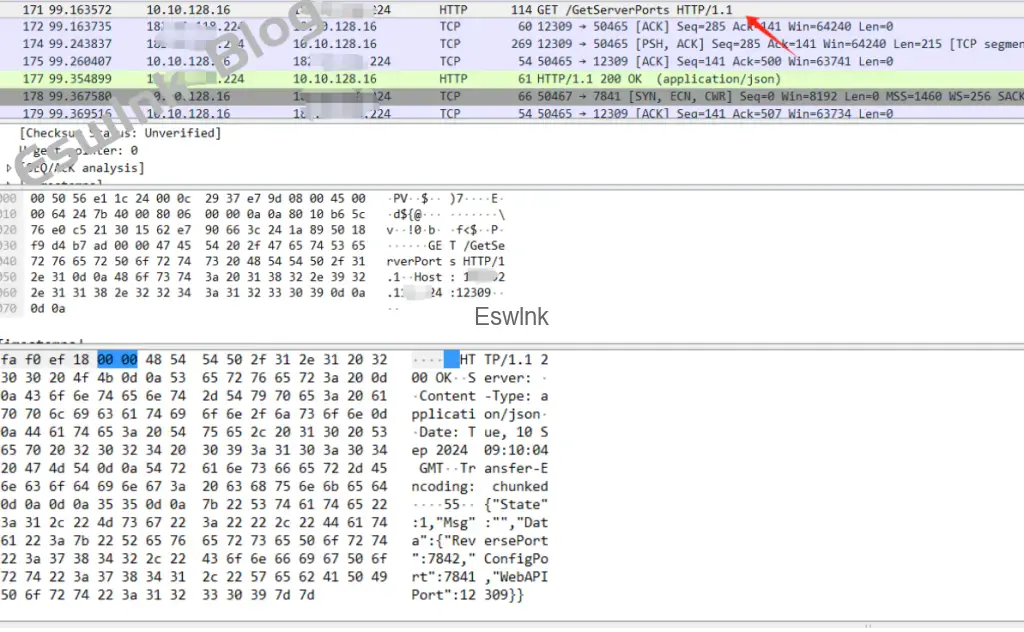
Task: Click the highlighted 00 00 hex bytes
Action: (117, 359)
